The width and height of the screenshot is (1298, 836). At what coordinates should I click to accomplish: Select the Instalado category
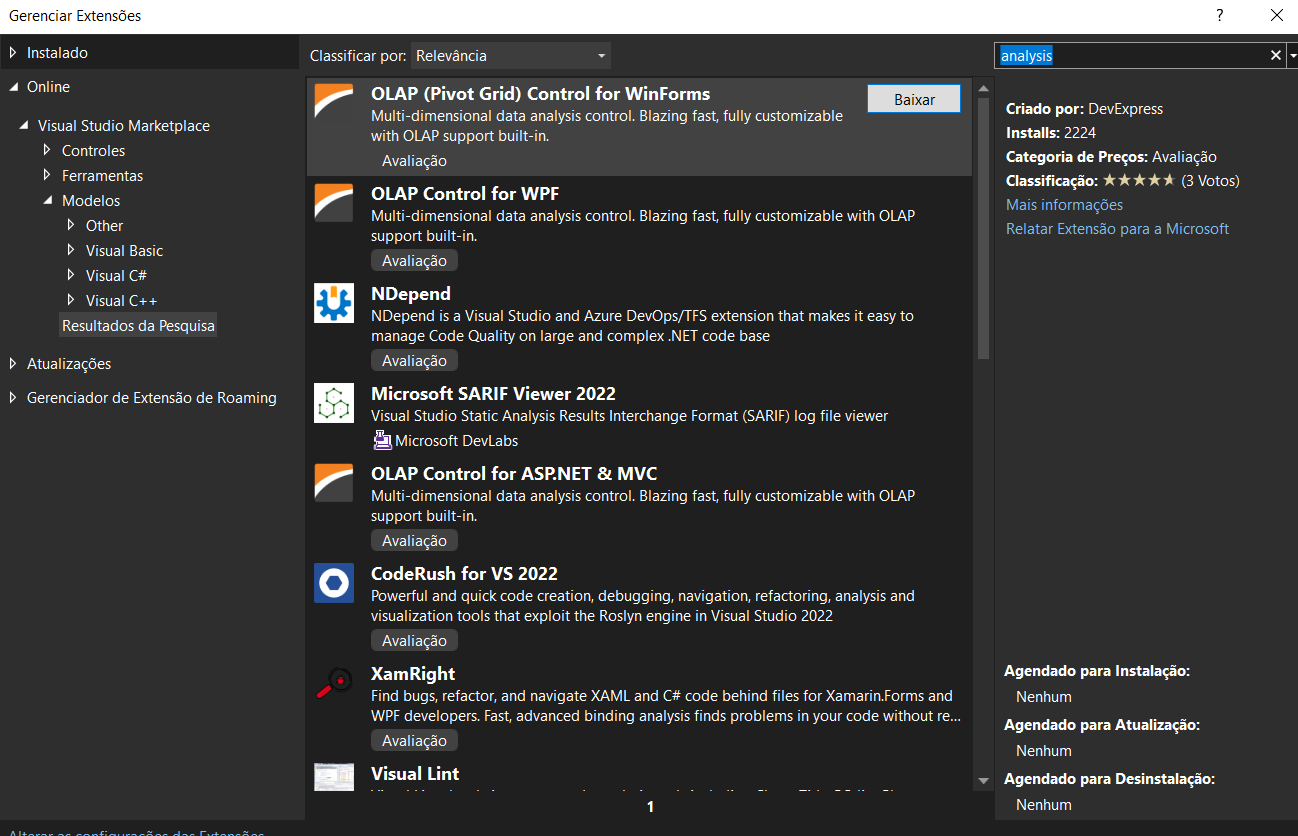tap(57, 53)
